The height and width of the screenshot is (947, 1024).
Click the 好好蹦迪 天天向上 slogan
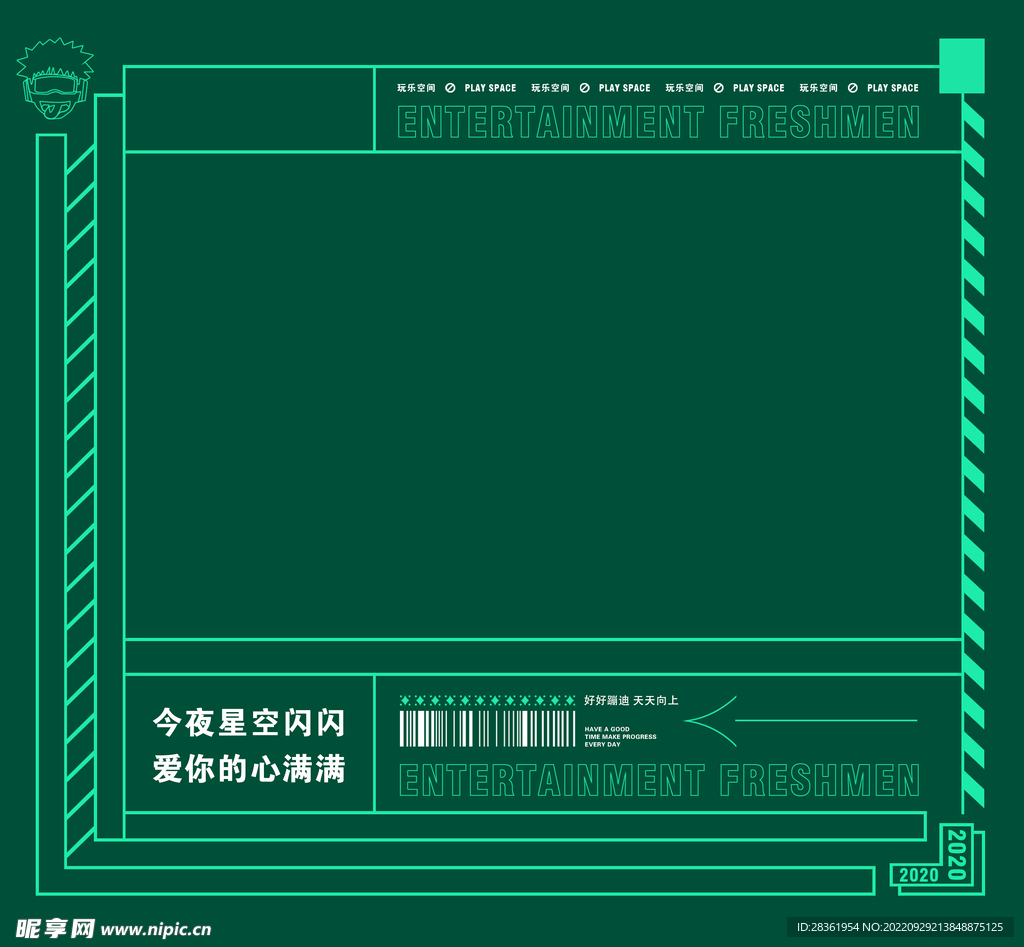[631, 700]
